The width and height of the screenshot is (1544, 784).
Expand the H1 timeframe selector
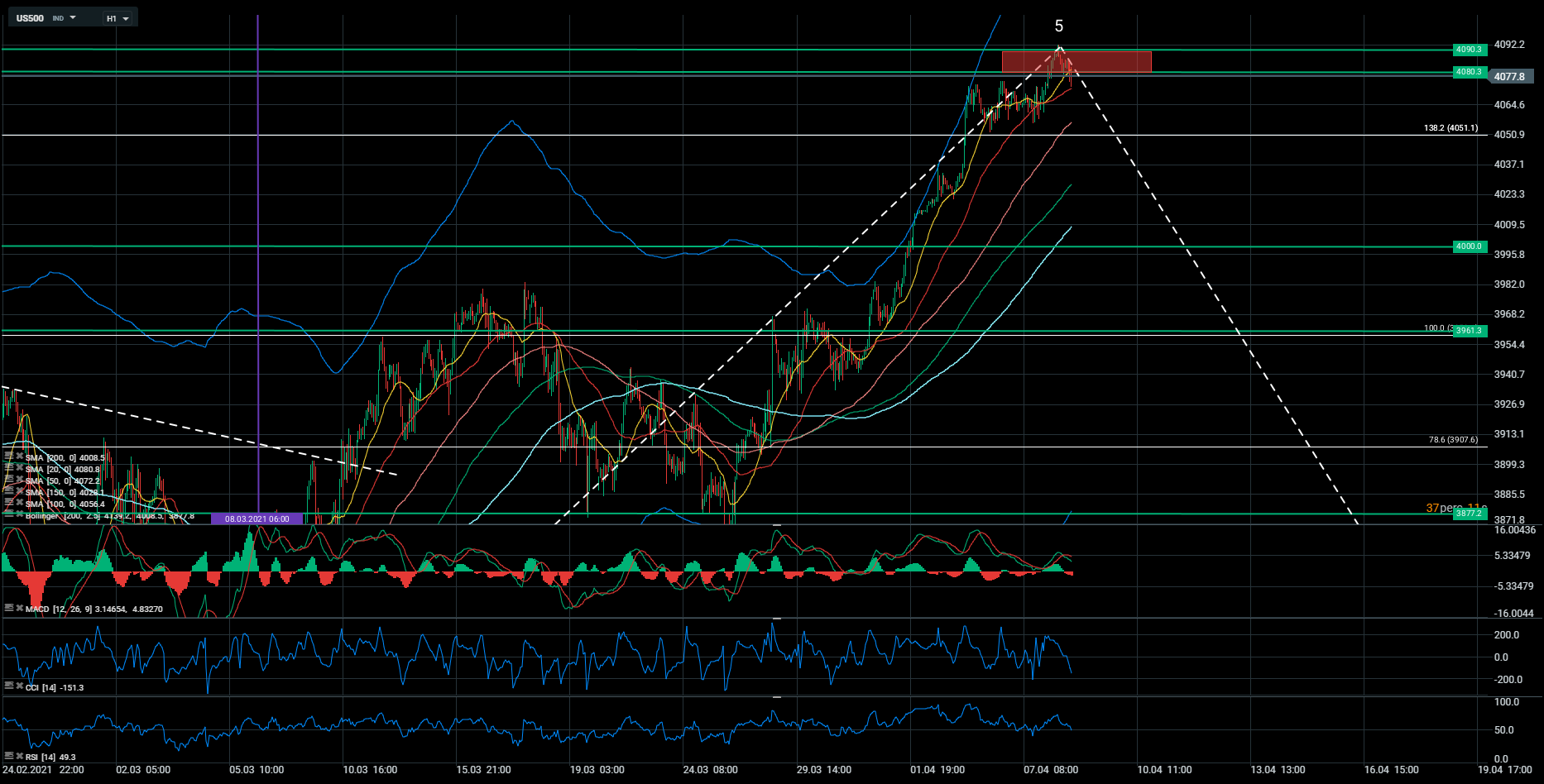(117, 18)
